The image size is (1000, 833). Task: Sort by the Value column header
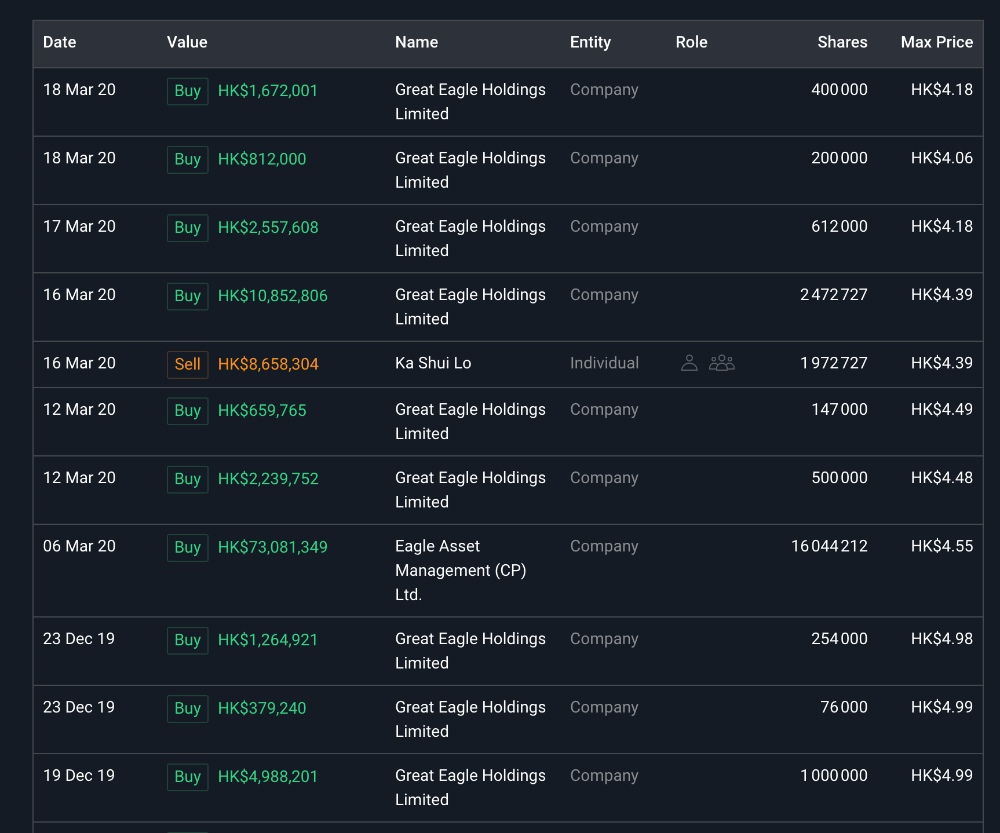187,42
